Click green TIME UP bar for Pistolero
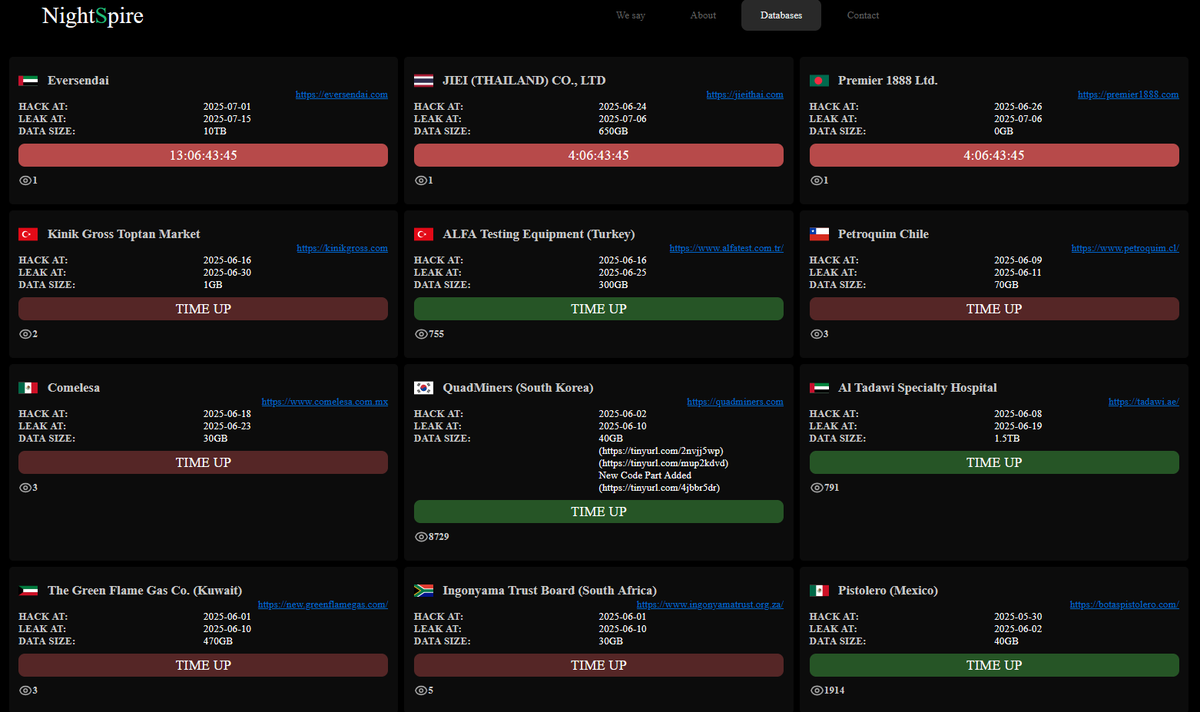 [x=994, y=665]
